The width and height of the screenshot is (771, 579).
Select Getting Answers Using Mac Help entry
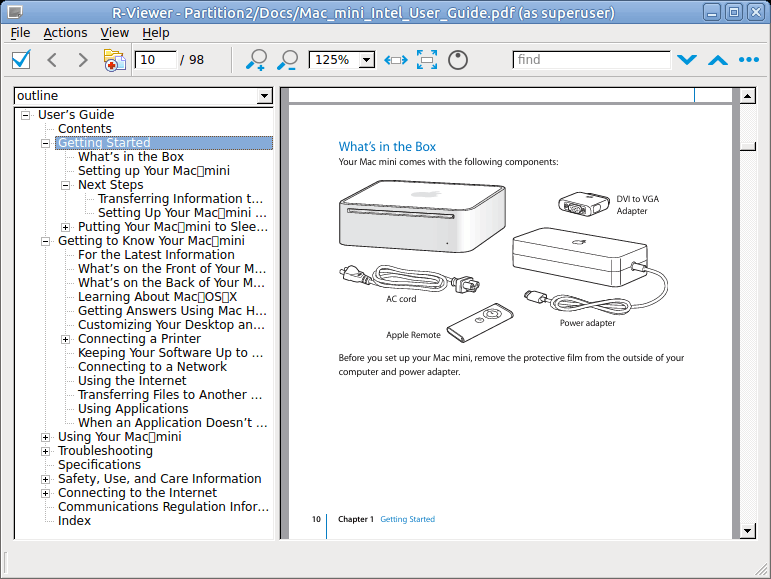coord(173,311)
